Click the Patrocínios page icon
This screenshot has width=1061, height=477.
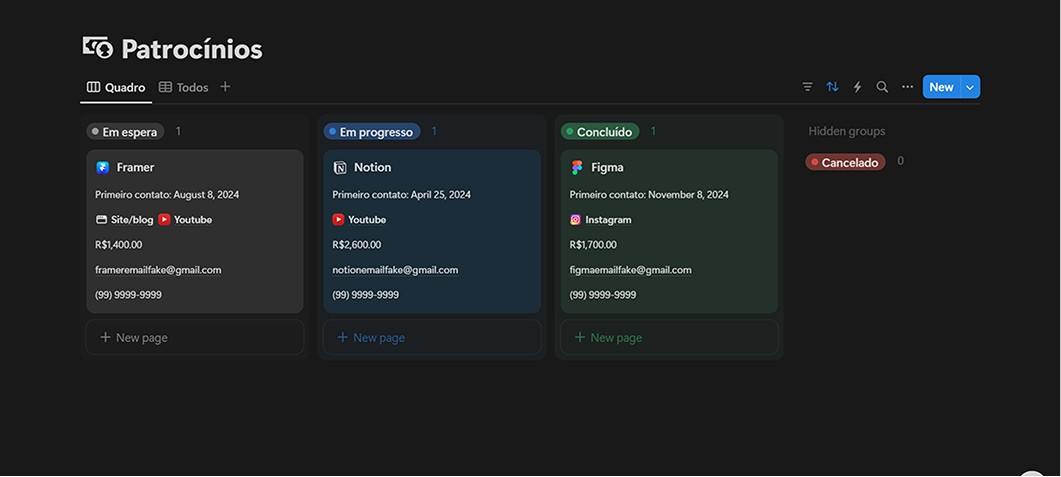(98, 48)
